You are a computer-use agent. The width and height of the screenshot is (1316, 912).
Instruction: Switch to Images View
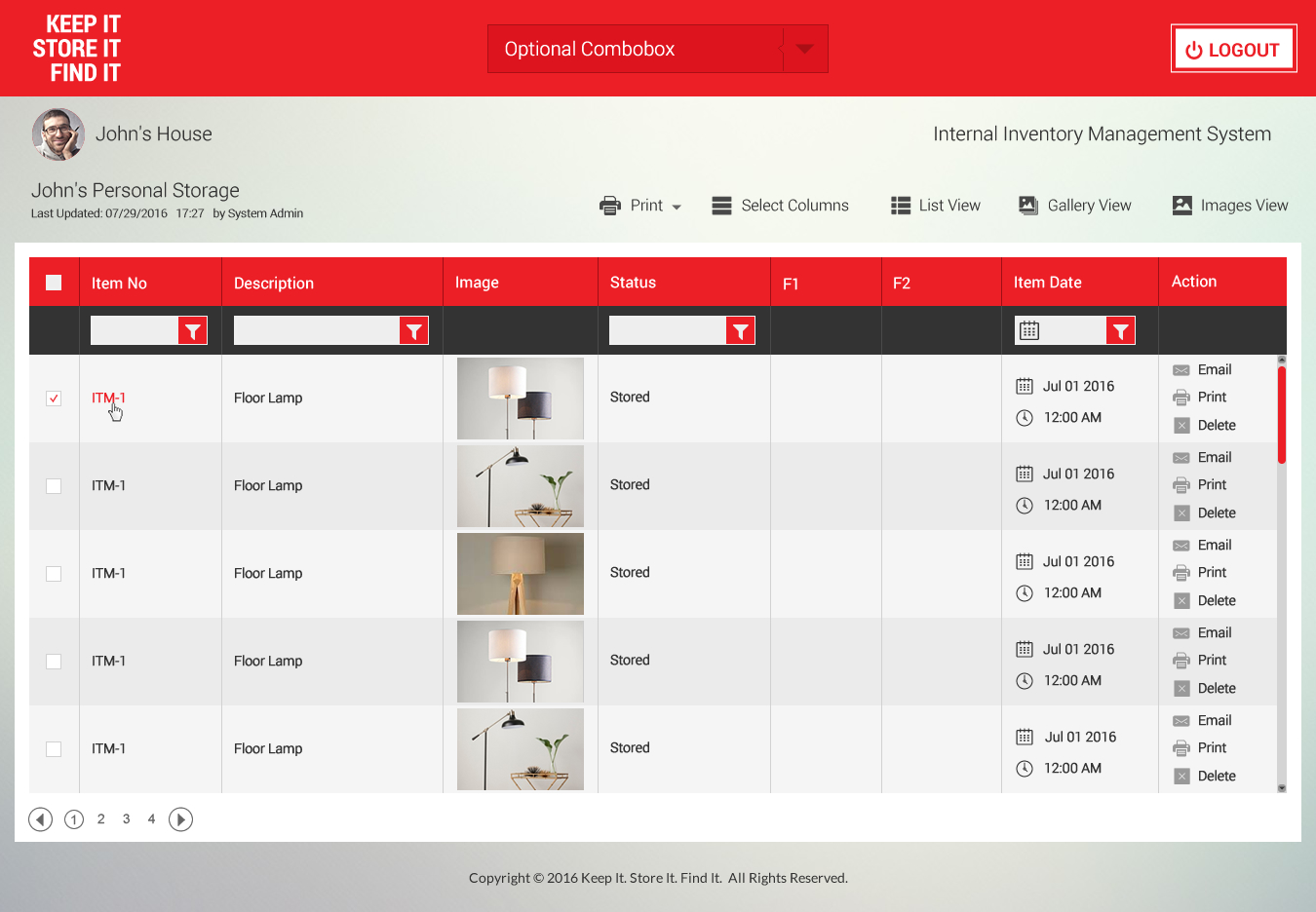pyautogui.click(x=1230, y=206)
